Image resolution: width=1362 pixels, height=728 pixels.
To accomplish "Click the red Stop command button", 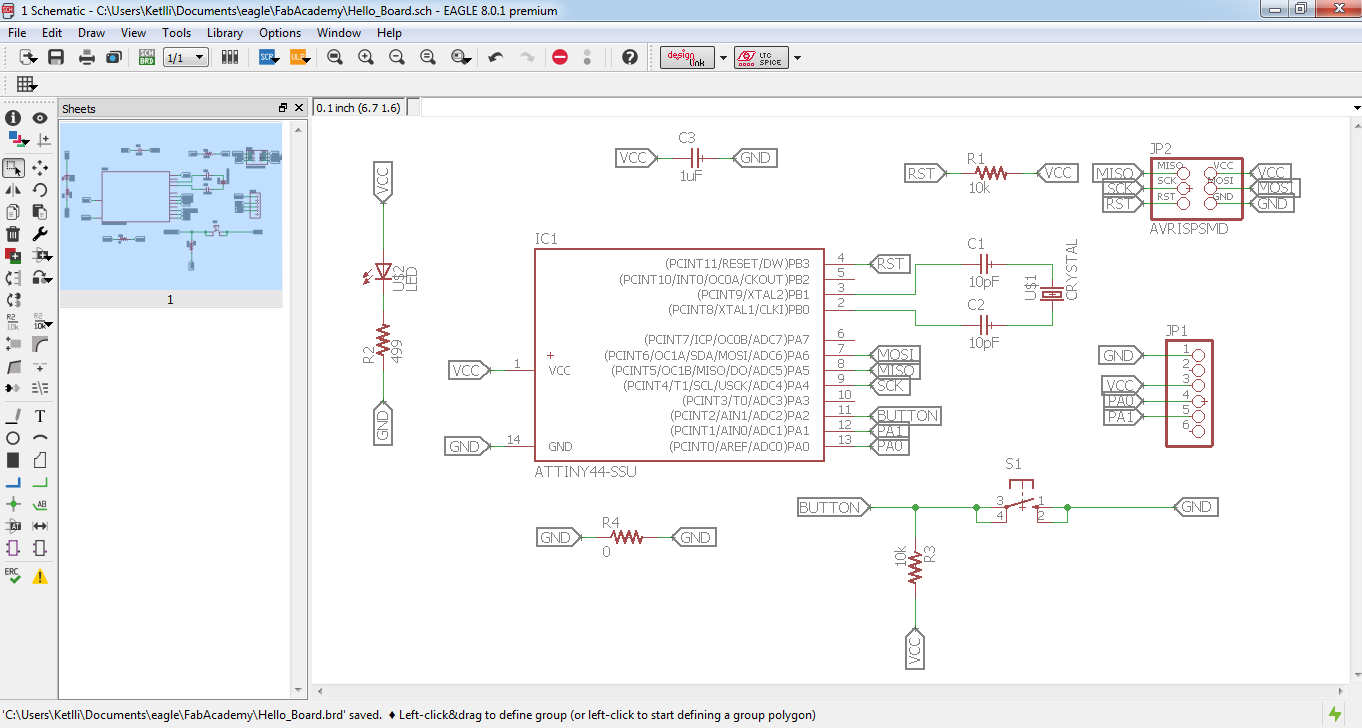I will (560, 57).
